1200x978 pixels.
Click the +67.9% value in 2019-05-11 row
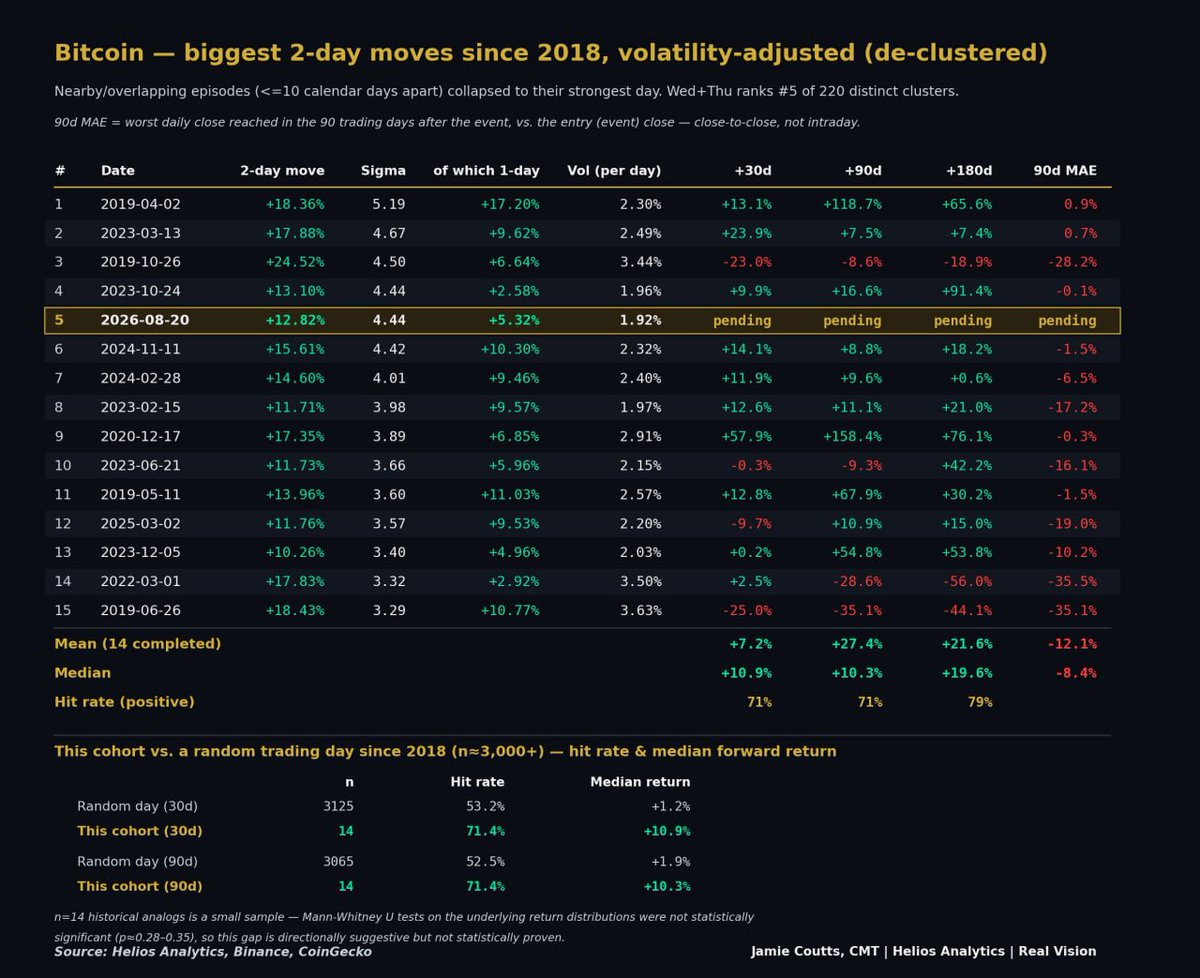pos(856,494)
